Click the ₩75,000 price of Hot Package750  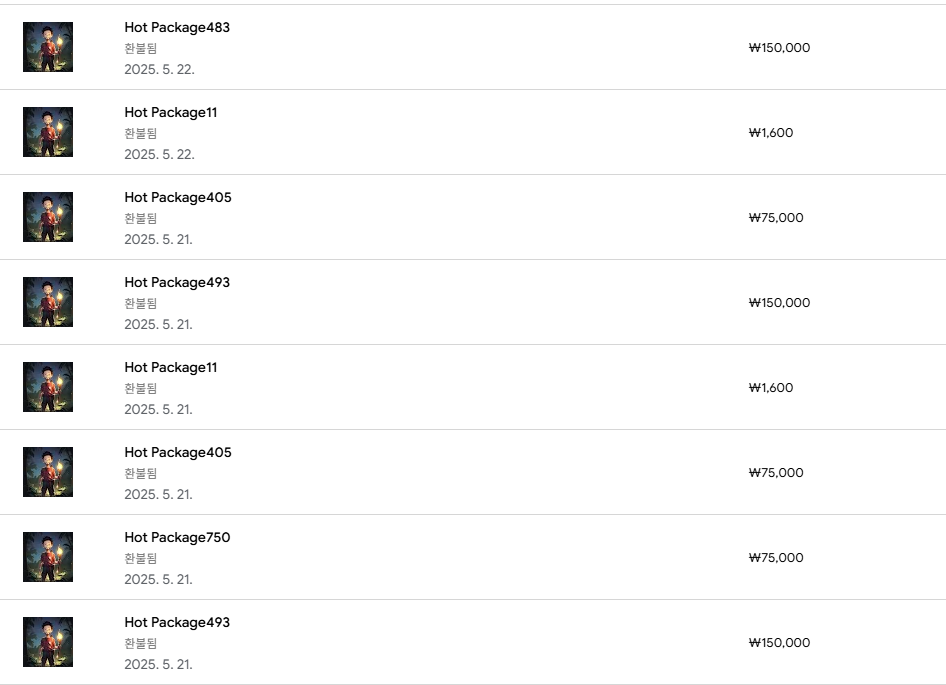coord(776,558)
